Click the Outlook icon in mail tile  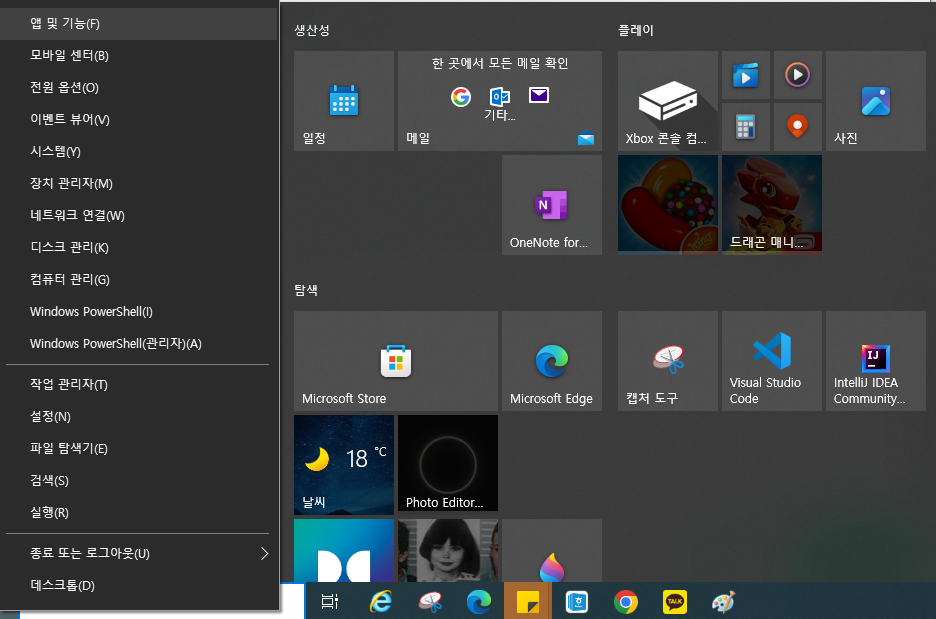pyautogui.click(x=500, y=96)
